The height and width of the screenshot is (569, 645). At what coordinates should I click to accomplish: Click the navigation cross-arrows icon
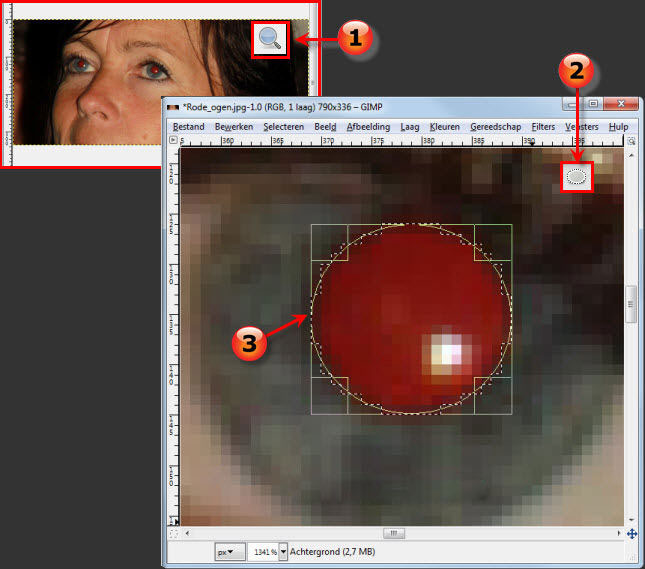point(632,534)
